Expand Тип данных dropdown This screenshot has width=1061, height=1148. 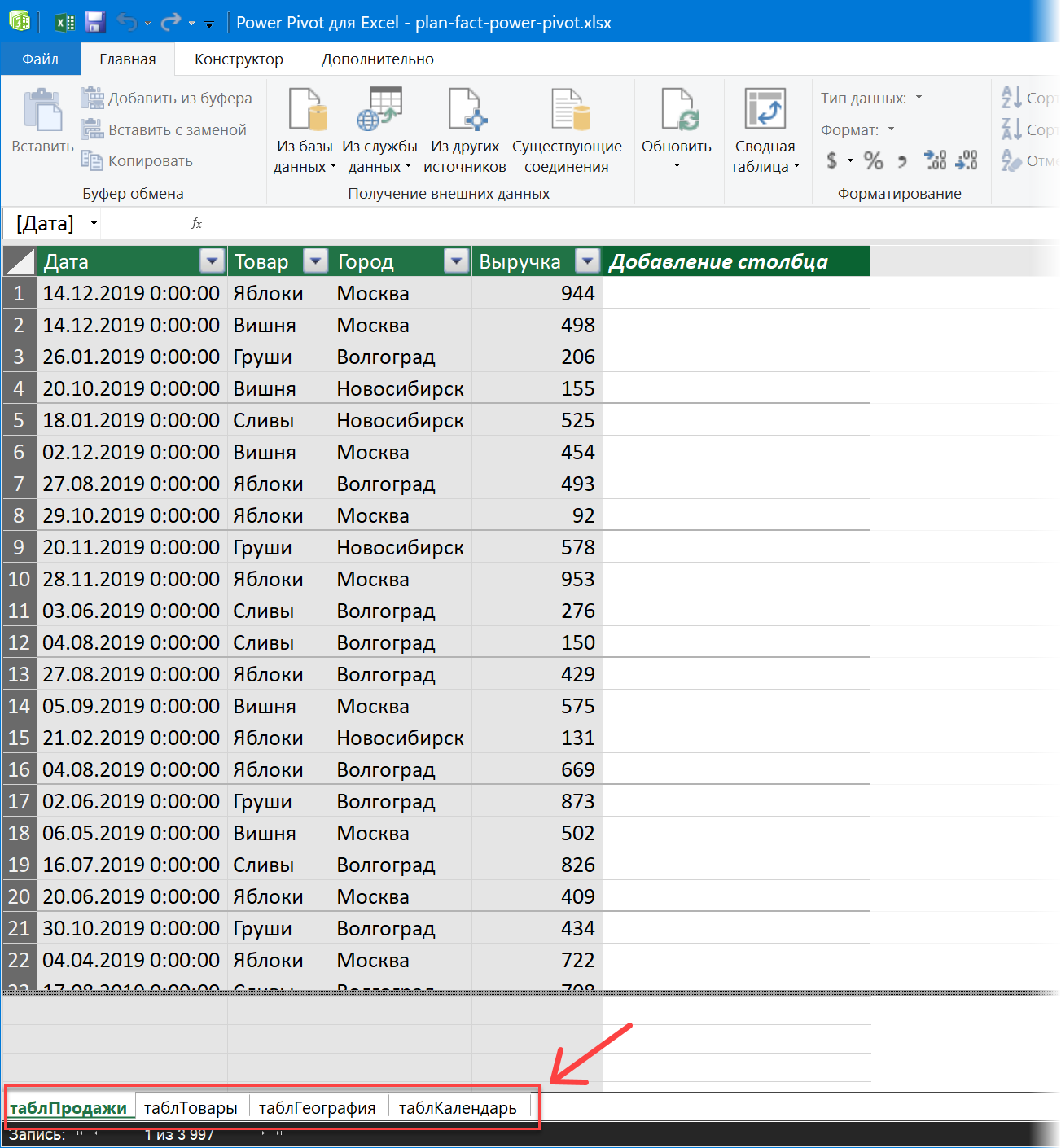pos(919,98)
